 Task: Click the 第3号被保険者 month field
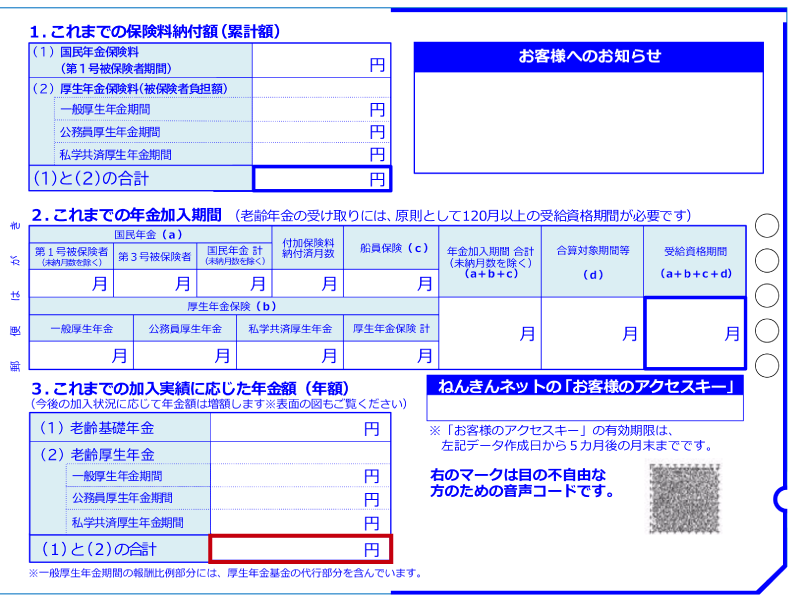pos(154,283)
